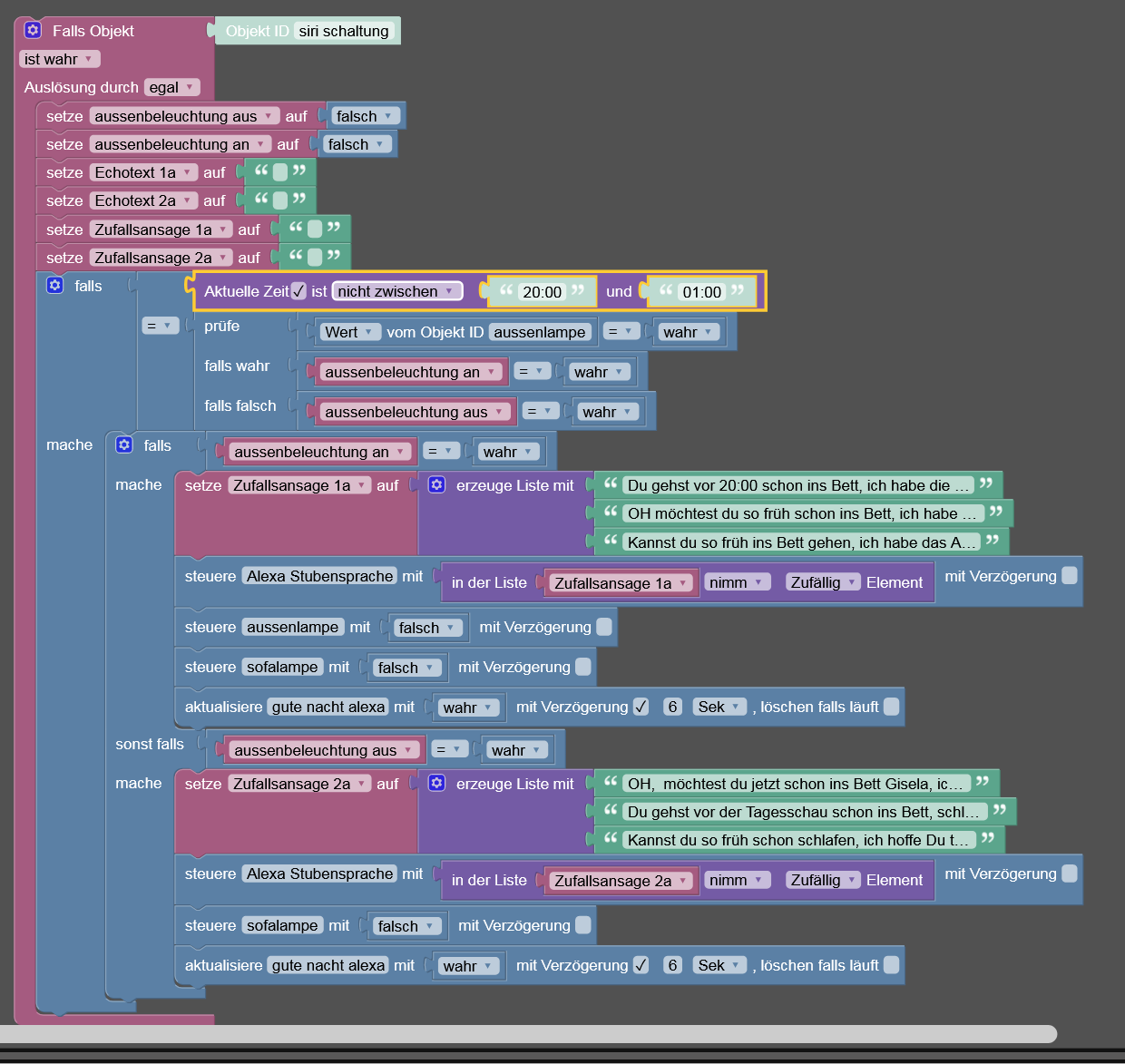1125x1064 pixels.
Task: Toggle Verzögerung checkbox on first aussenlampe steuere
Action: click(x=604, y=627)
